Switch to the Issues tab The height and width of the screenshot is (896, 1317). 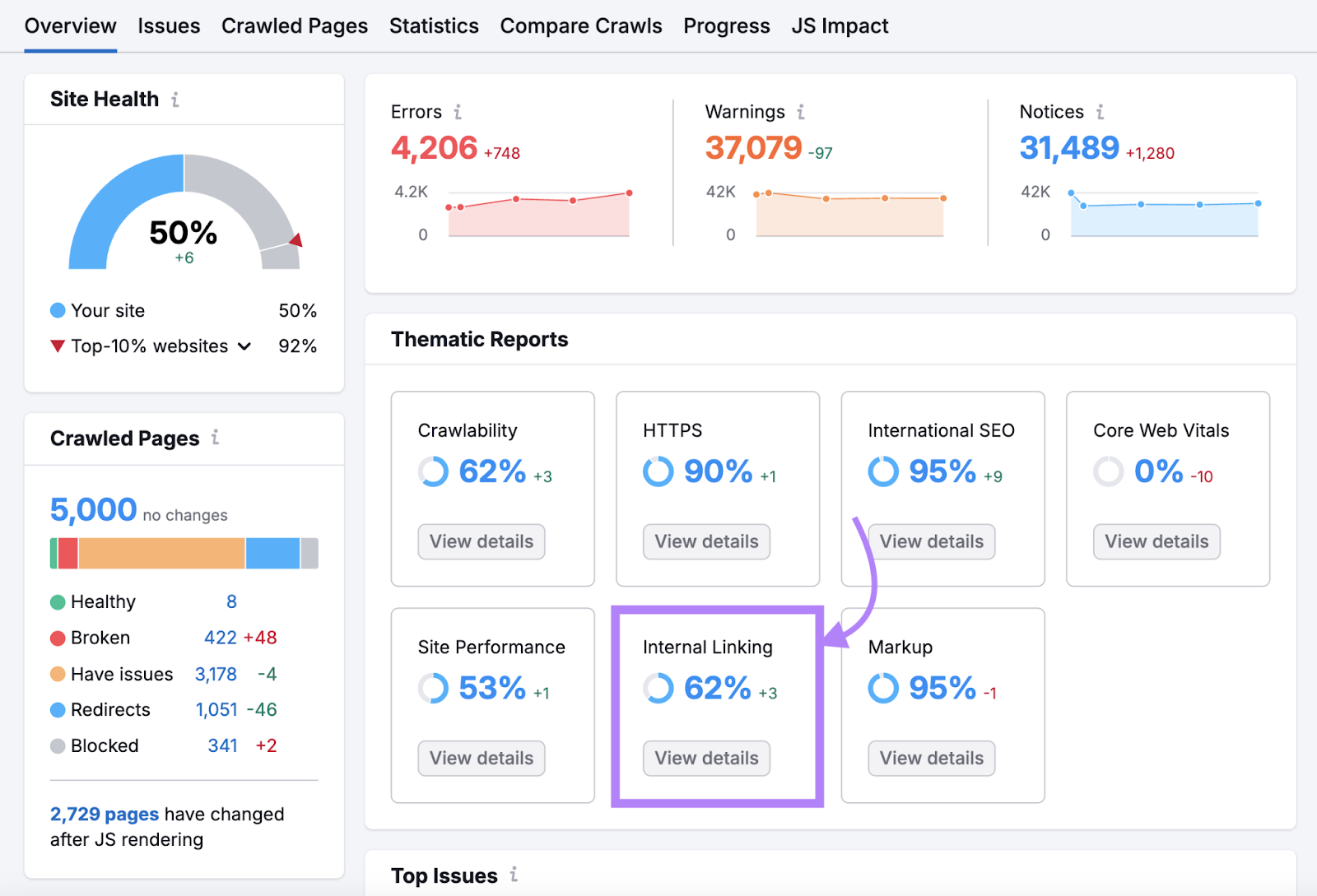[169, 26]
